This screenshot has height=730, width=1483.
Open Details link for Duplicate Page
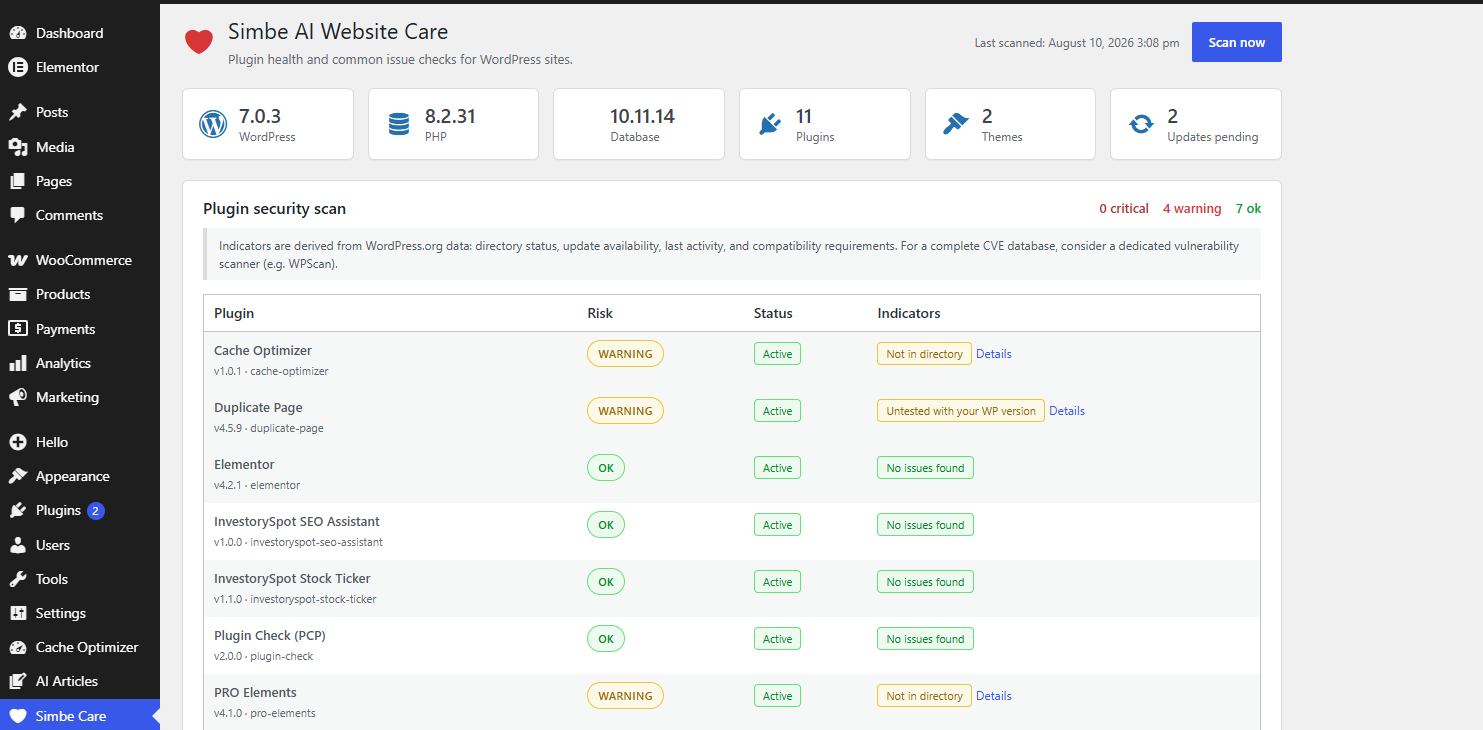coord(1066,411)
